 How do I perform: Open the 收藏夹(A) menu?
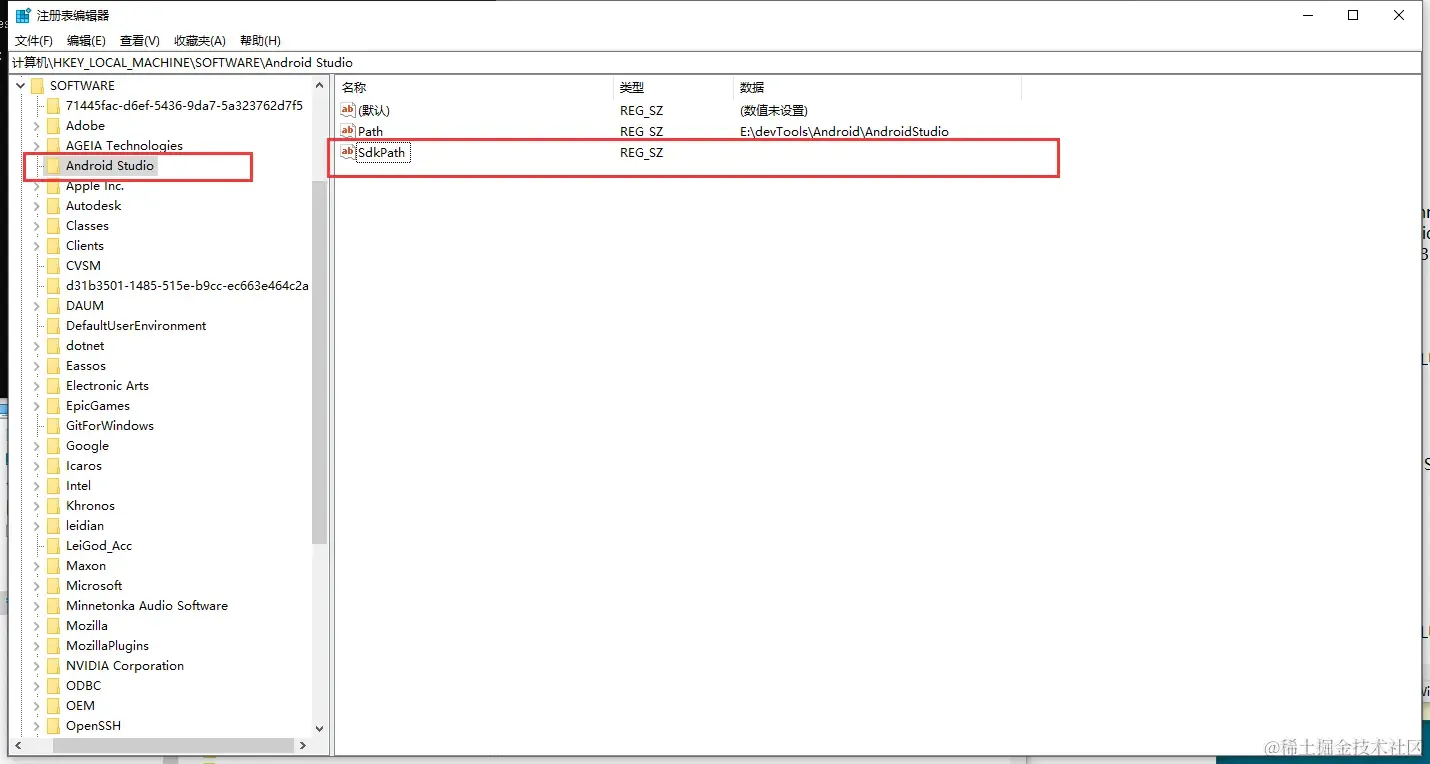point(200,41)
